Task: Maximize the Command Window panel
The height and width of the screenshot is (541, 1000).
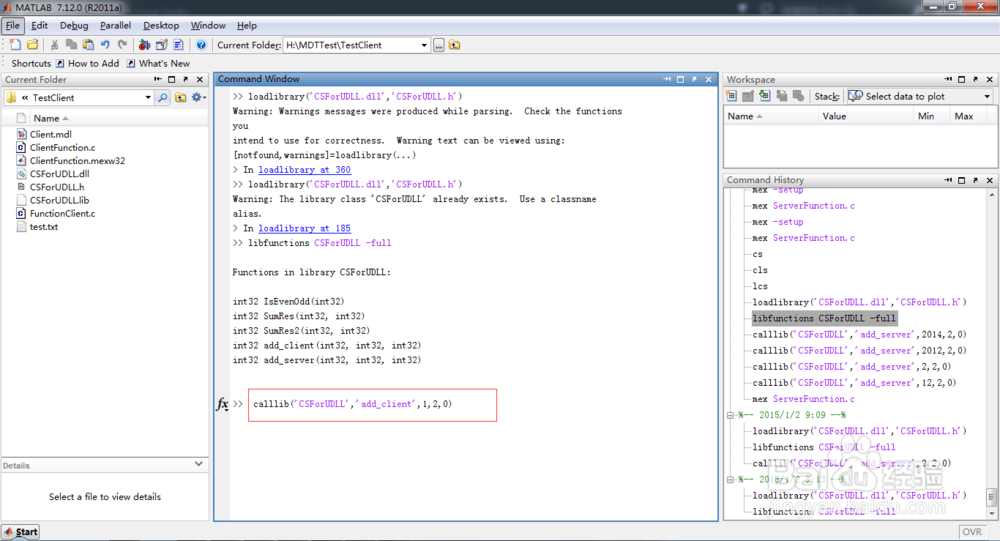Action: tap(680, 79)
